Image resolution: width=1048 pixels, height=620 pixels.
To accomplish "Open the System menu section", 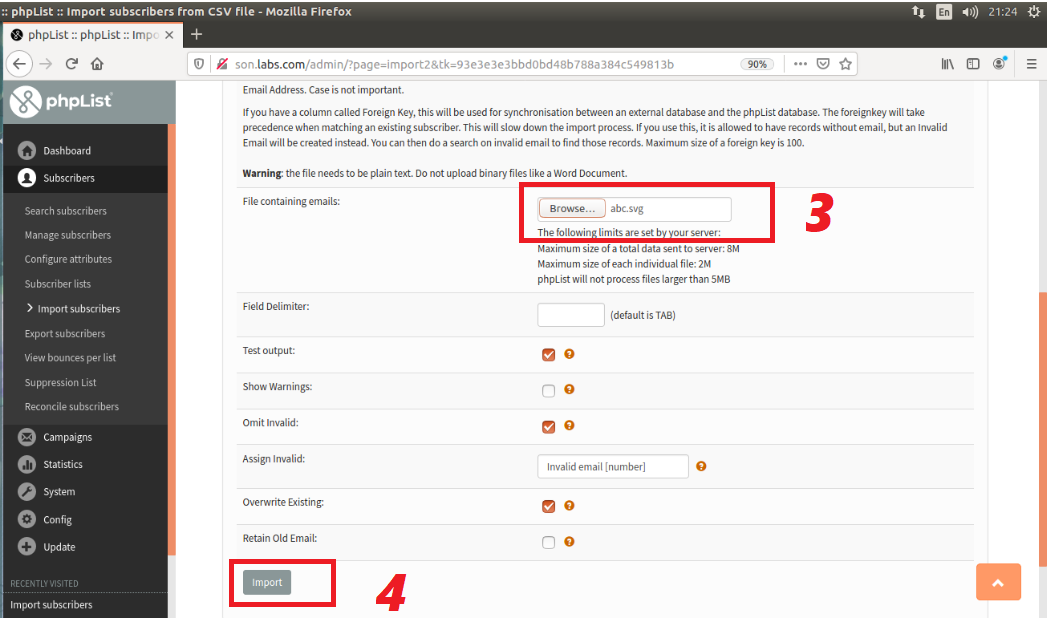I will click(85, 491).
